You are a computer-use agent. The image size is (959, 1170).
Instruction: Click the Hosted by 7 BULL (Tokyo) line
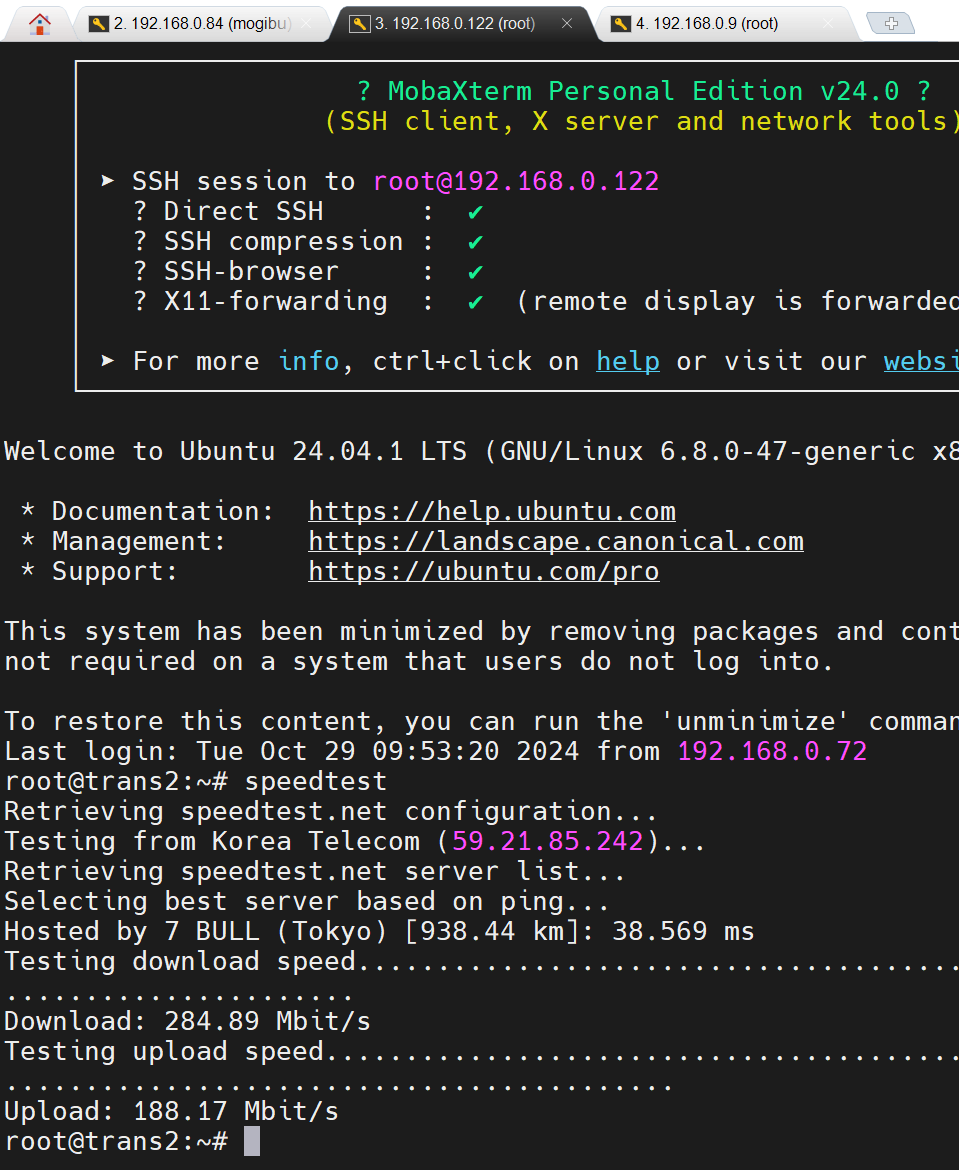[x=379, y=931]
